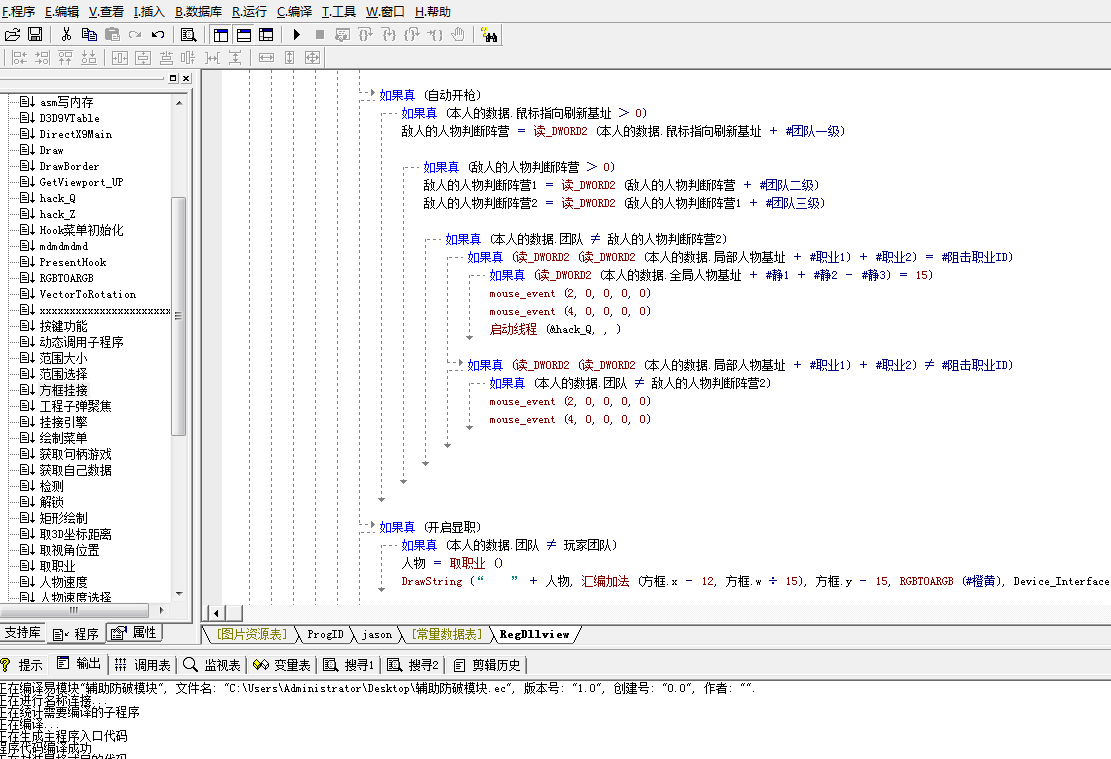
Task: Open help search binoculars icon
Action: tap(489, 34)
